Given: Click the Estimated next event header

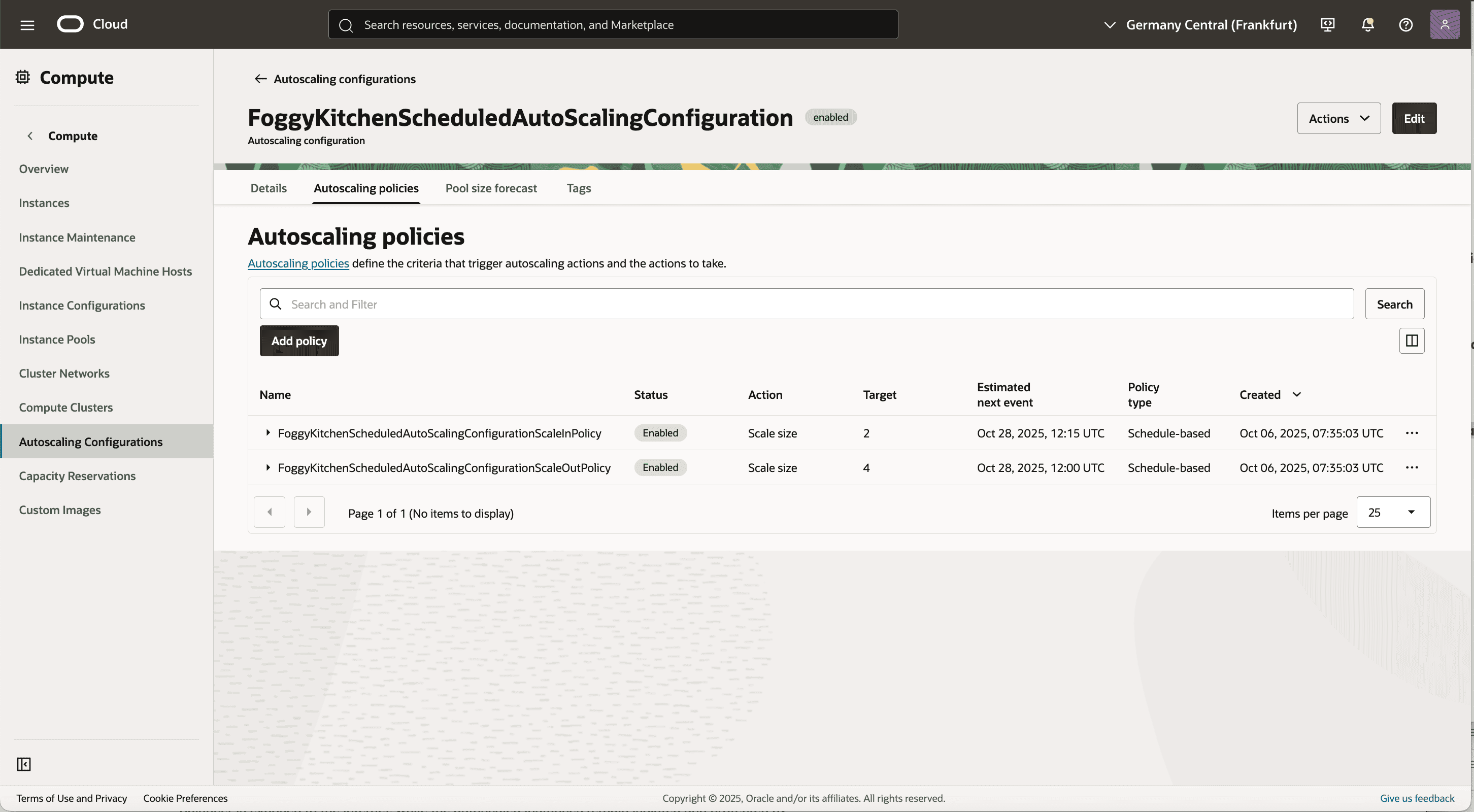Looking at the screenshot, I should tap(1005, 395).
